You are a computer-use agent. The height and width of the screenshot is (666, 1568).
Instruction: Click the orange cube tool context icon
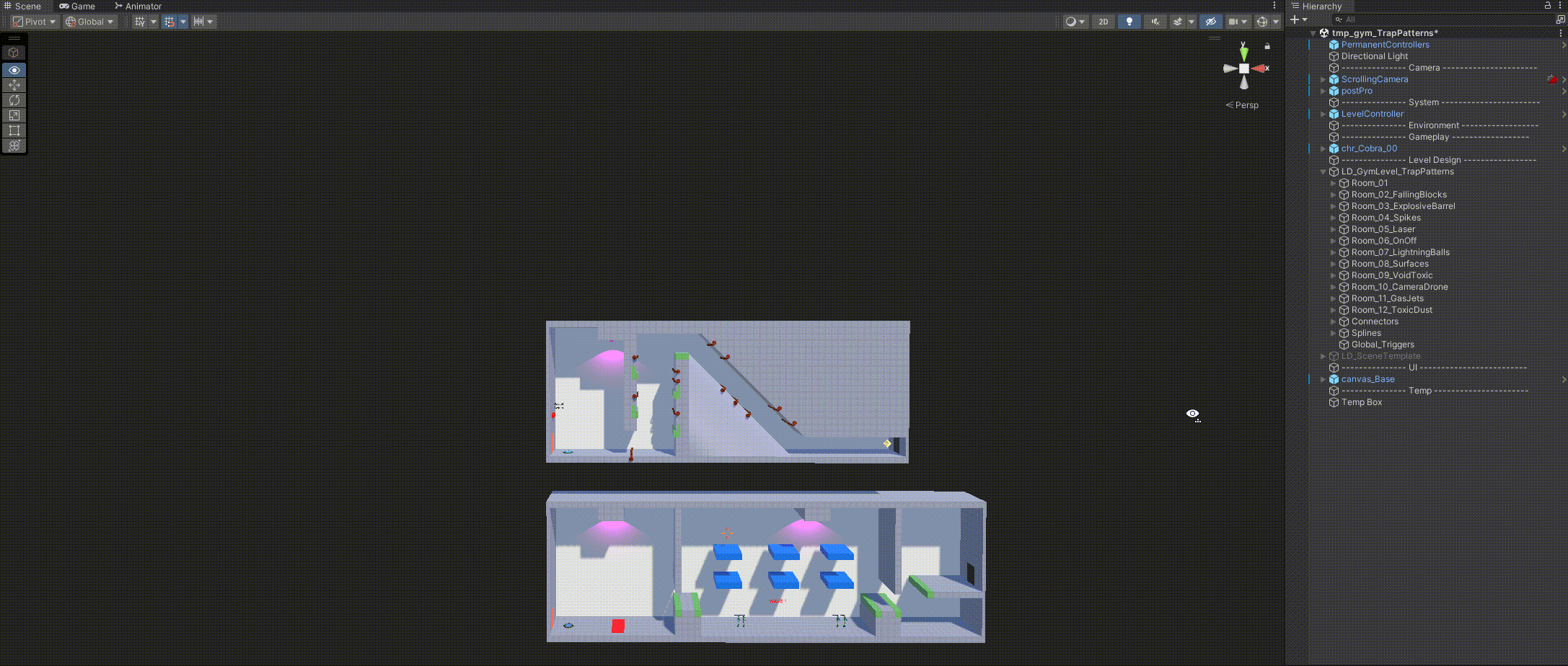14,53
